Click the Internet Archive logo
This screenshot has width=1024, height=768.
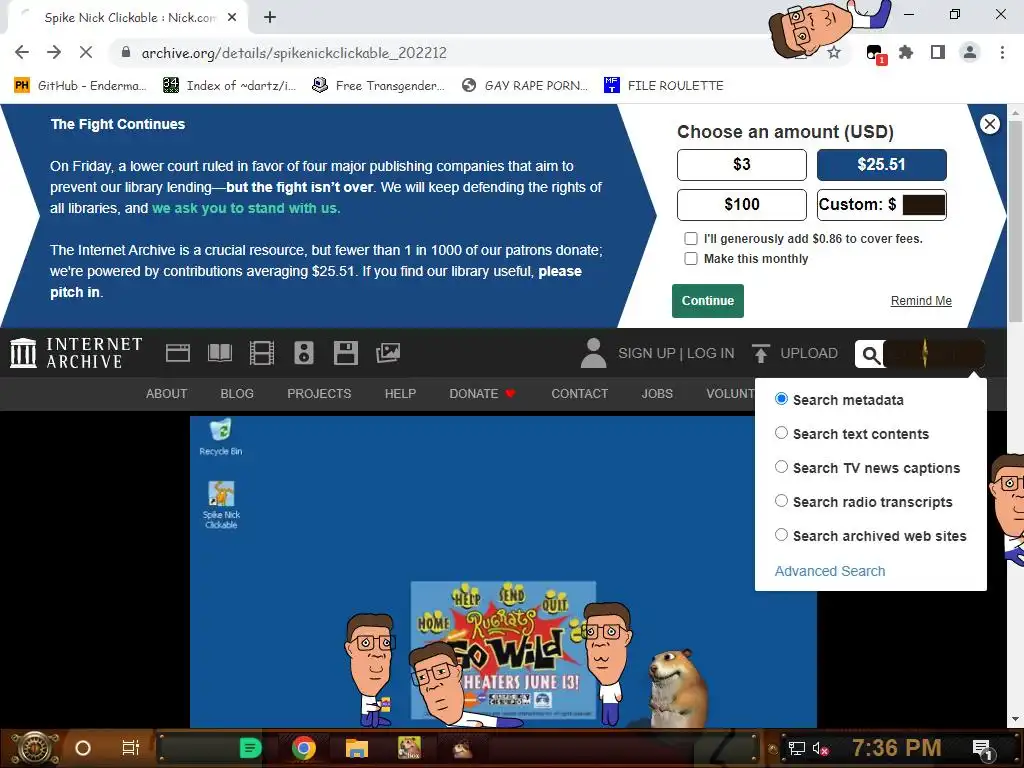click(76, 353)
